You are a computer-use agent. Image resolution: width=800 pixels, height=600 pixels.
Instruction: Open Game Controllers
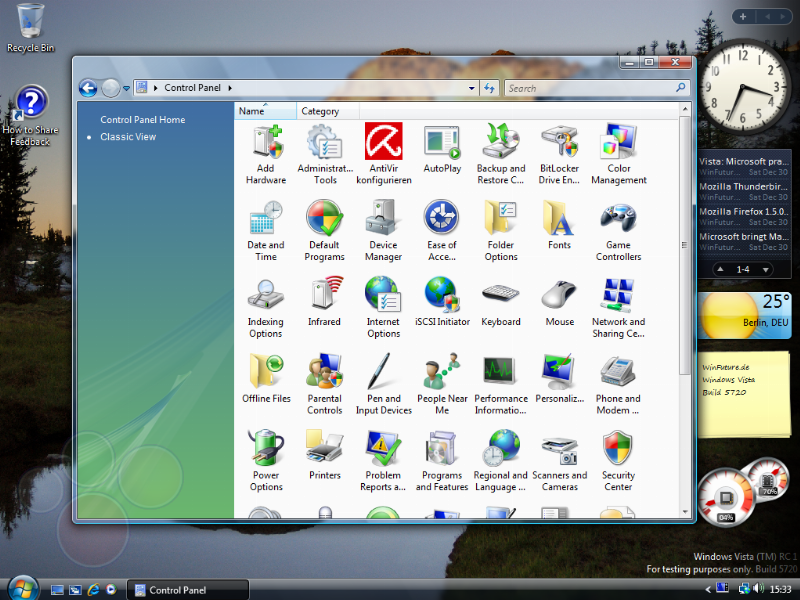pyautogui.click(x=618, y=231)
